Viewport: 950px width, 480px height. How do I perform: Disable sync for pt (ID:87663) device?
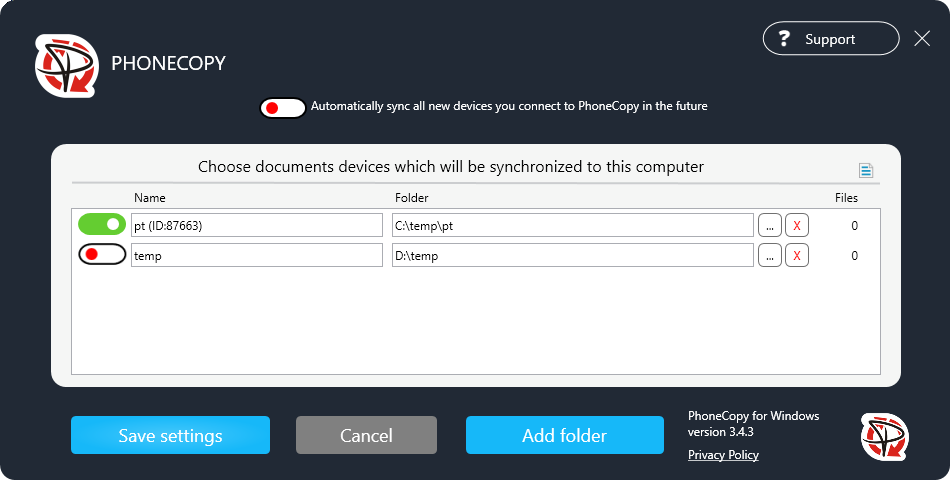pyautogui.click(x=102, y=224)
